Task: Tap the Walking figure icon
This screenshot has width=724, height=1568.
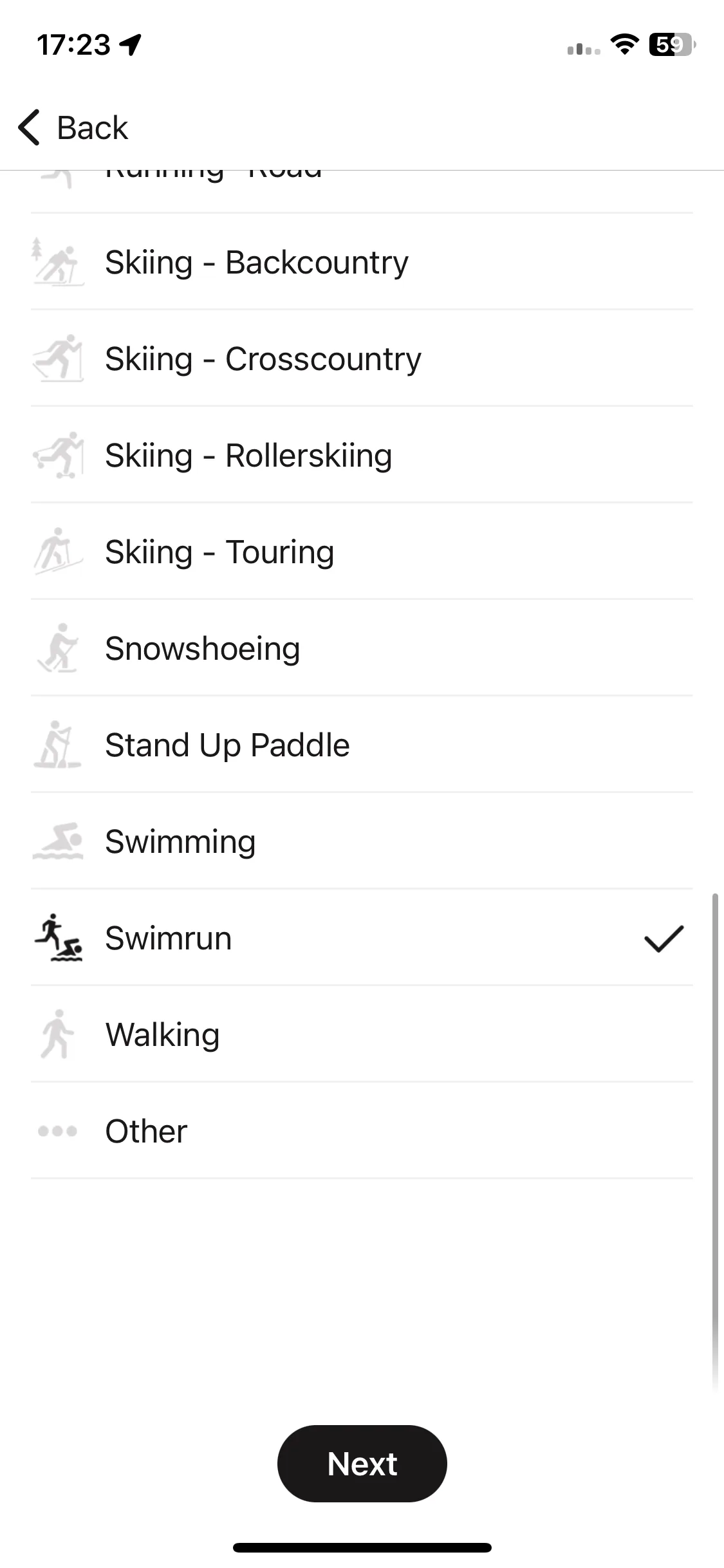Action: point(58,1034)
